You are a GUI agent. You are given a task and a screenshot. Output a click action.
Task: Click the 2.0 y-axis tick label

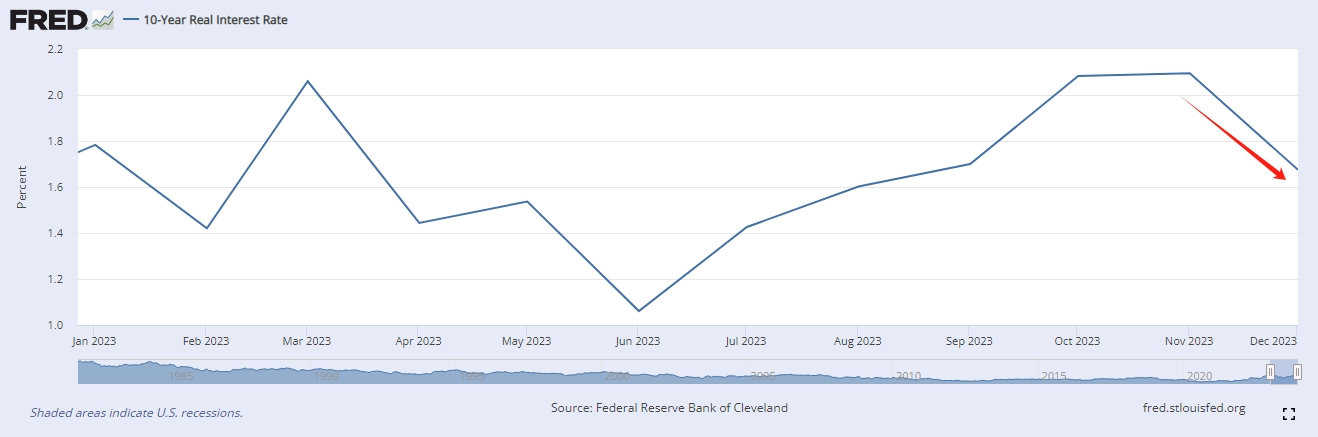tap(56, 95)
